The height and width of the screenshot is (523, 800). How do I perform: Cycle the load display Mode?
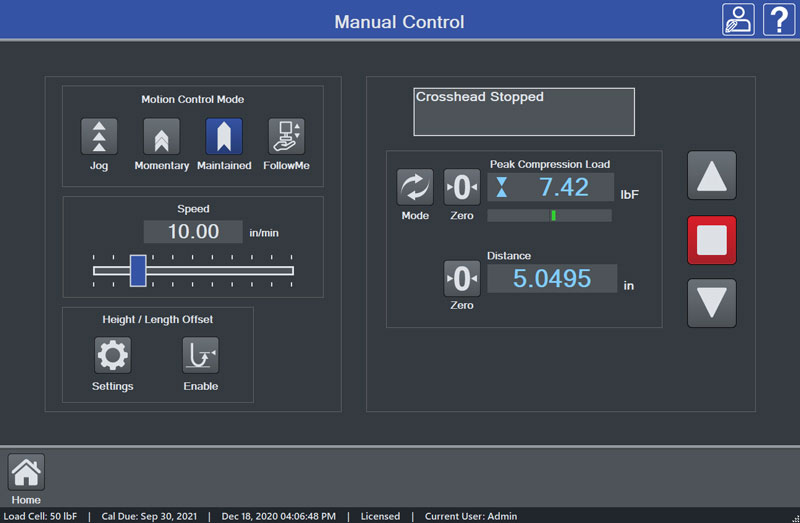[415, 187]
